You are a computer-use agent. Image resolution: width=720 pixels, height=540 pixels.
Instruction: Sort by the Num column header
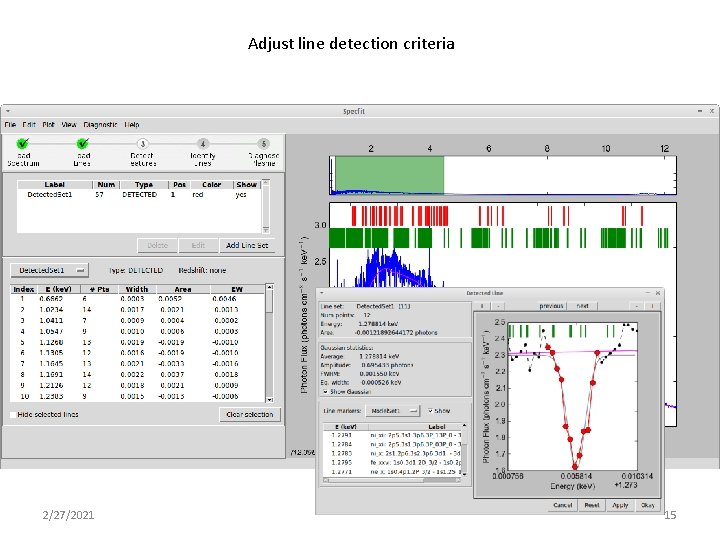click(106, 185)
